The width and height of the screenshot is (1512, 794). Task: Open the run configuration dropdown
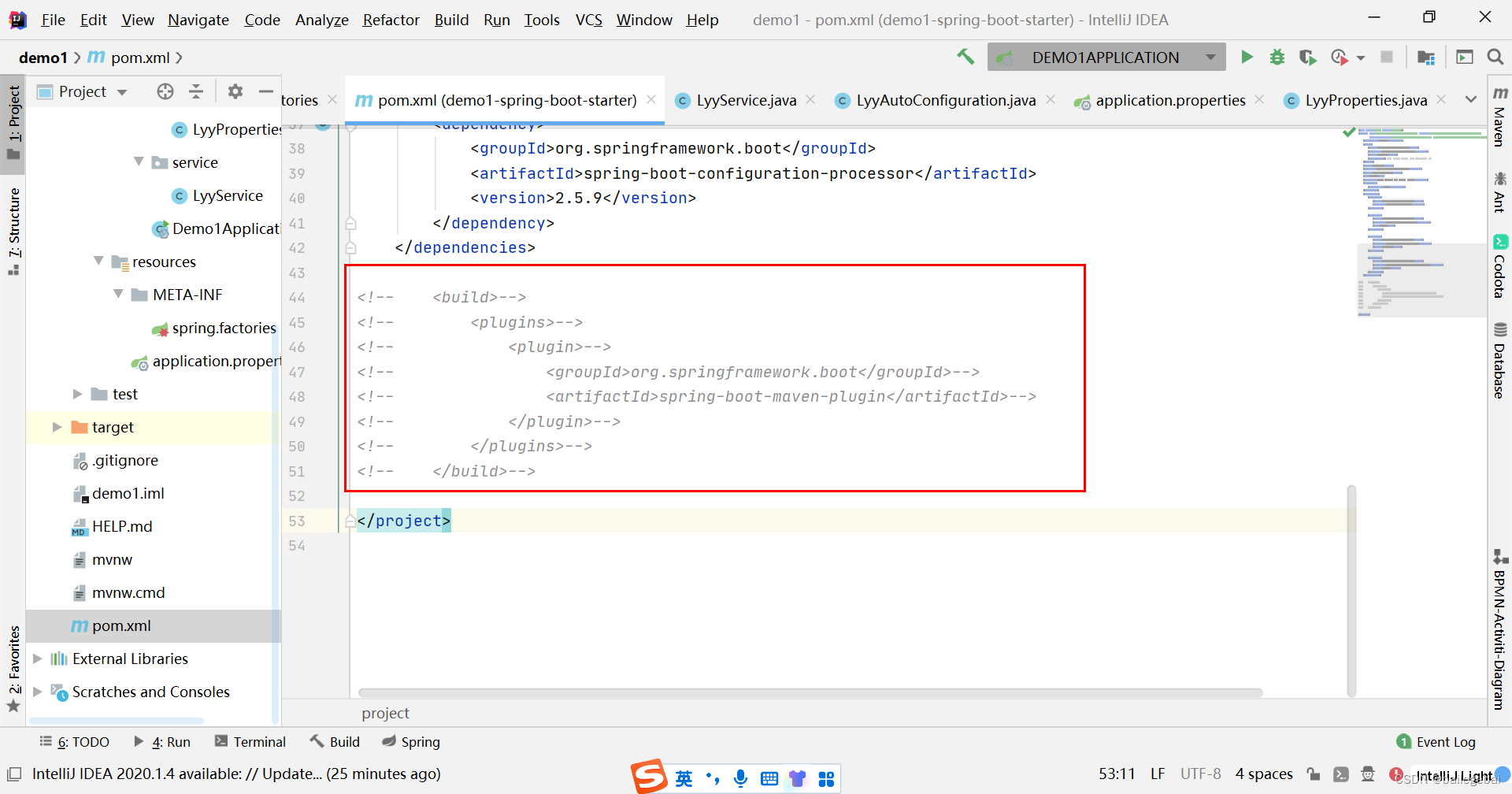pos(1210,57)
